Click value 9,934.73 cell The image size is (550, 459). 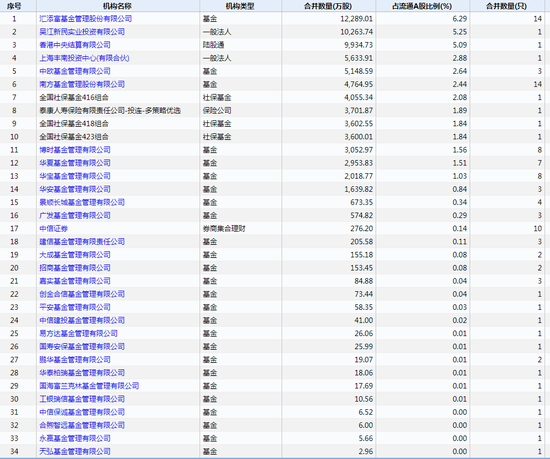[x=358, y=45]
